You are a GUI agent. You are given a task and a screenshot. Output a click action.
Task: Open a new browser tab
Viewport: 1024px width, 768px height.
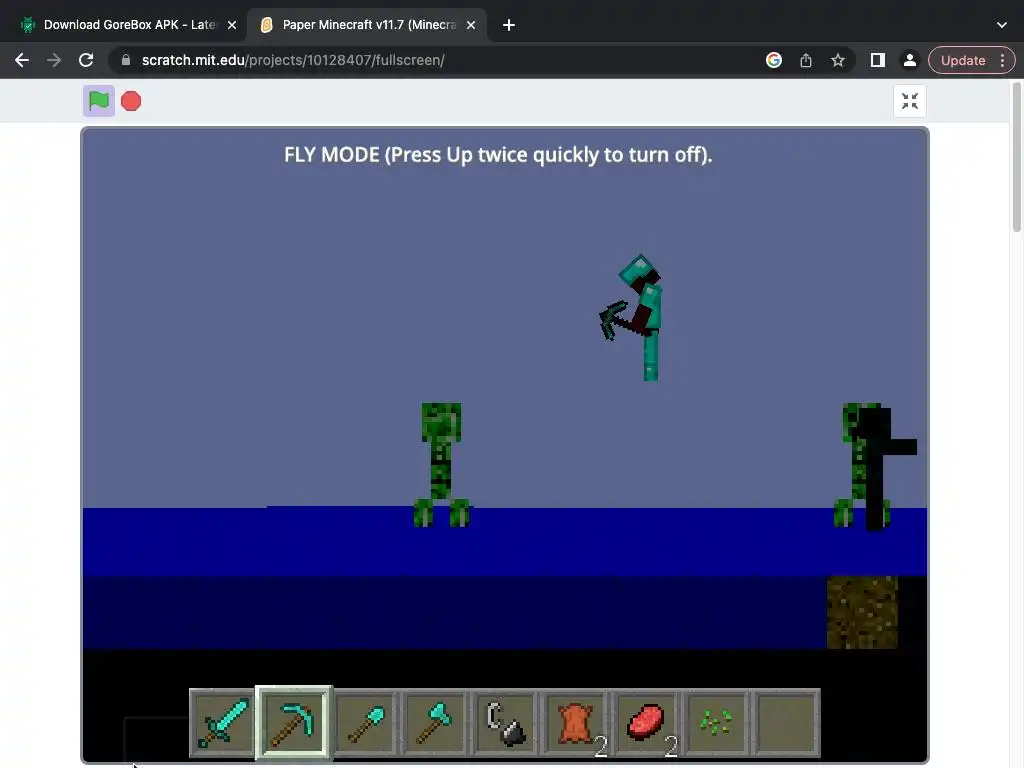tap(509, 25)
